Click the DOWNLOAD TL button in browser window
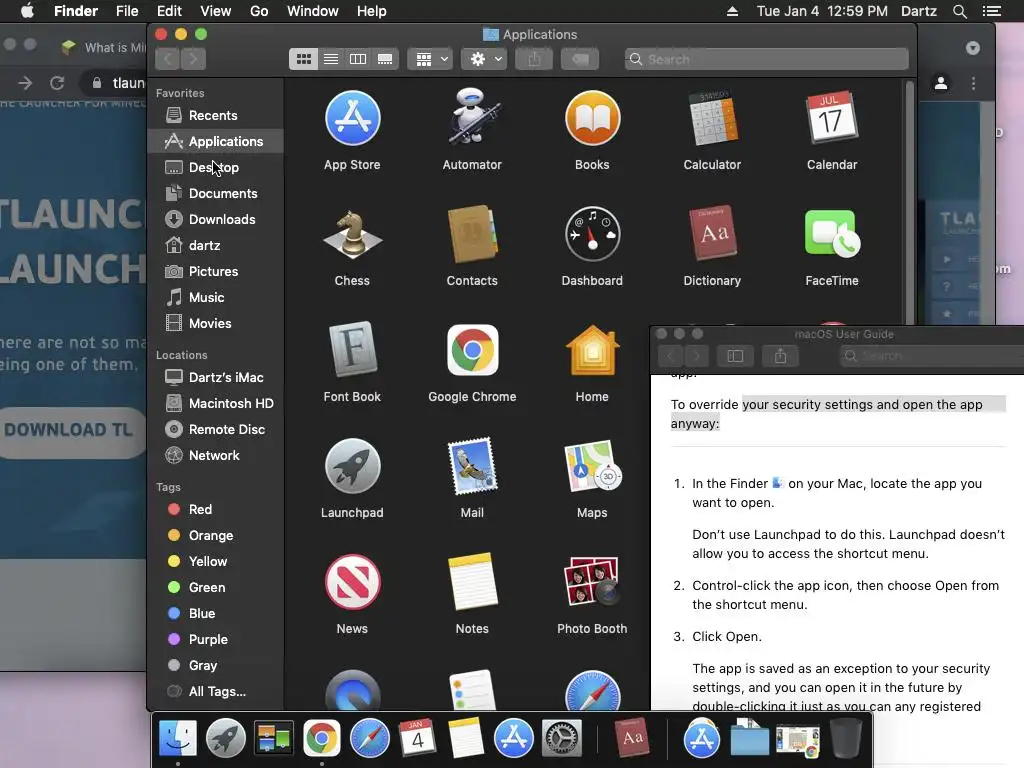Image resolution: width=1024 pixels, height=768 pixels. [73, 430]
